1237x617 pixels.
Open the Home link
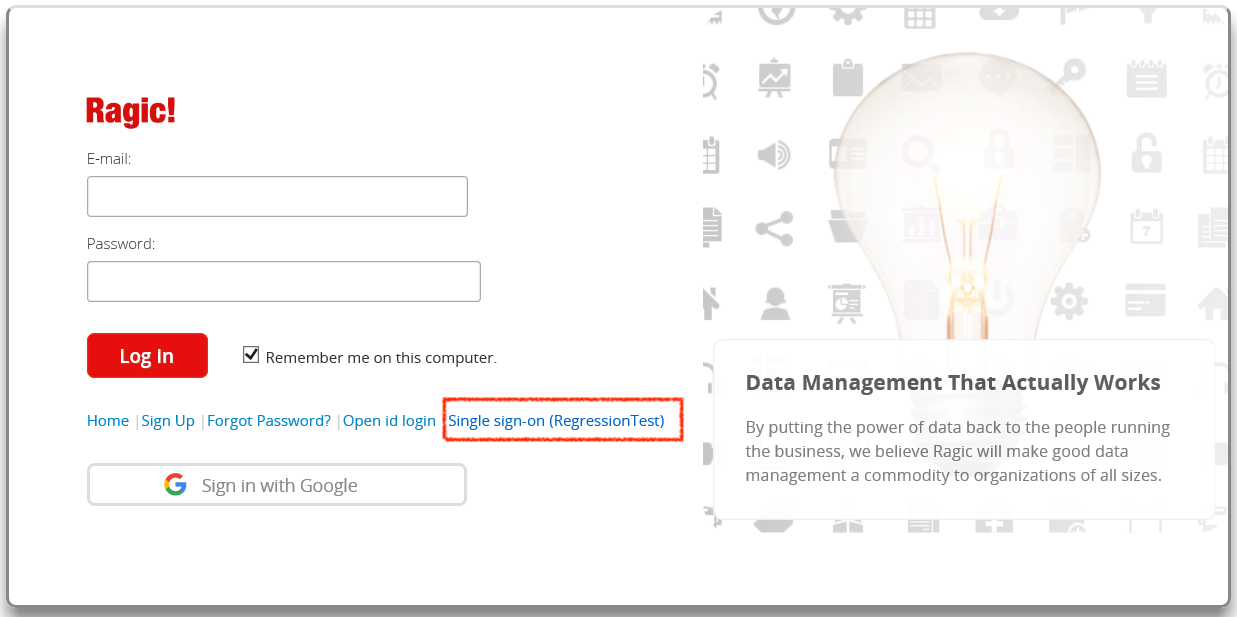pyautogui.click(x=108, y=421)
